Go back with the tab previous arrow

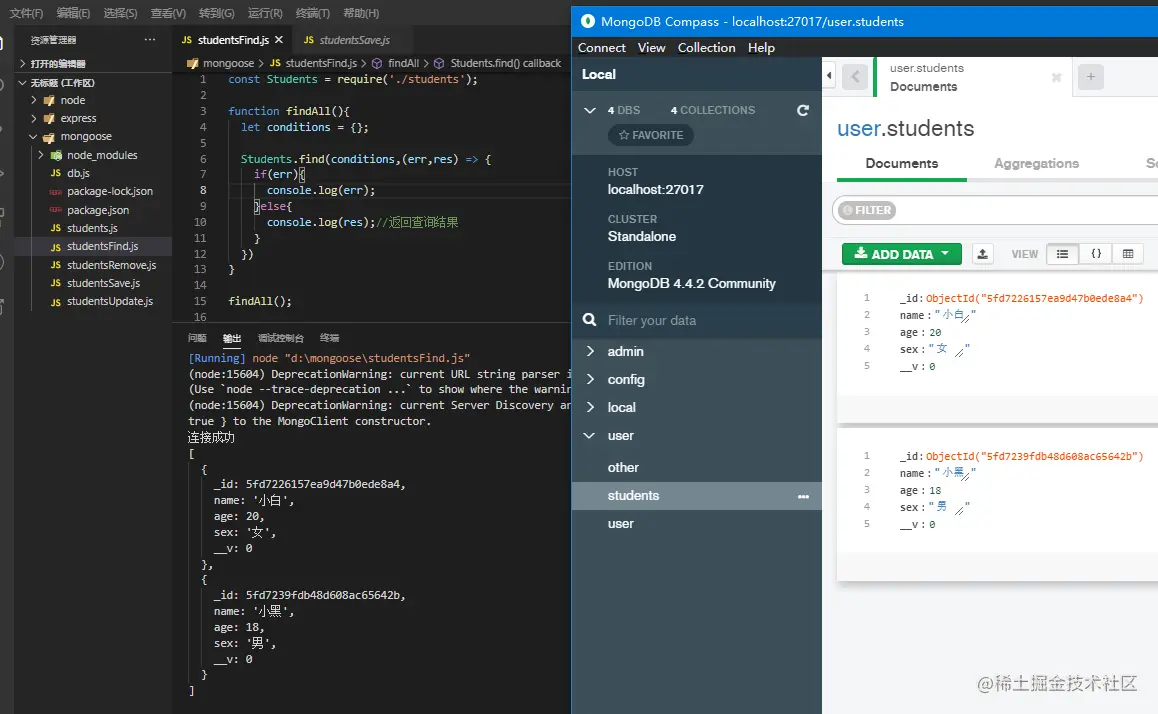coord(855,76)
